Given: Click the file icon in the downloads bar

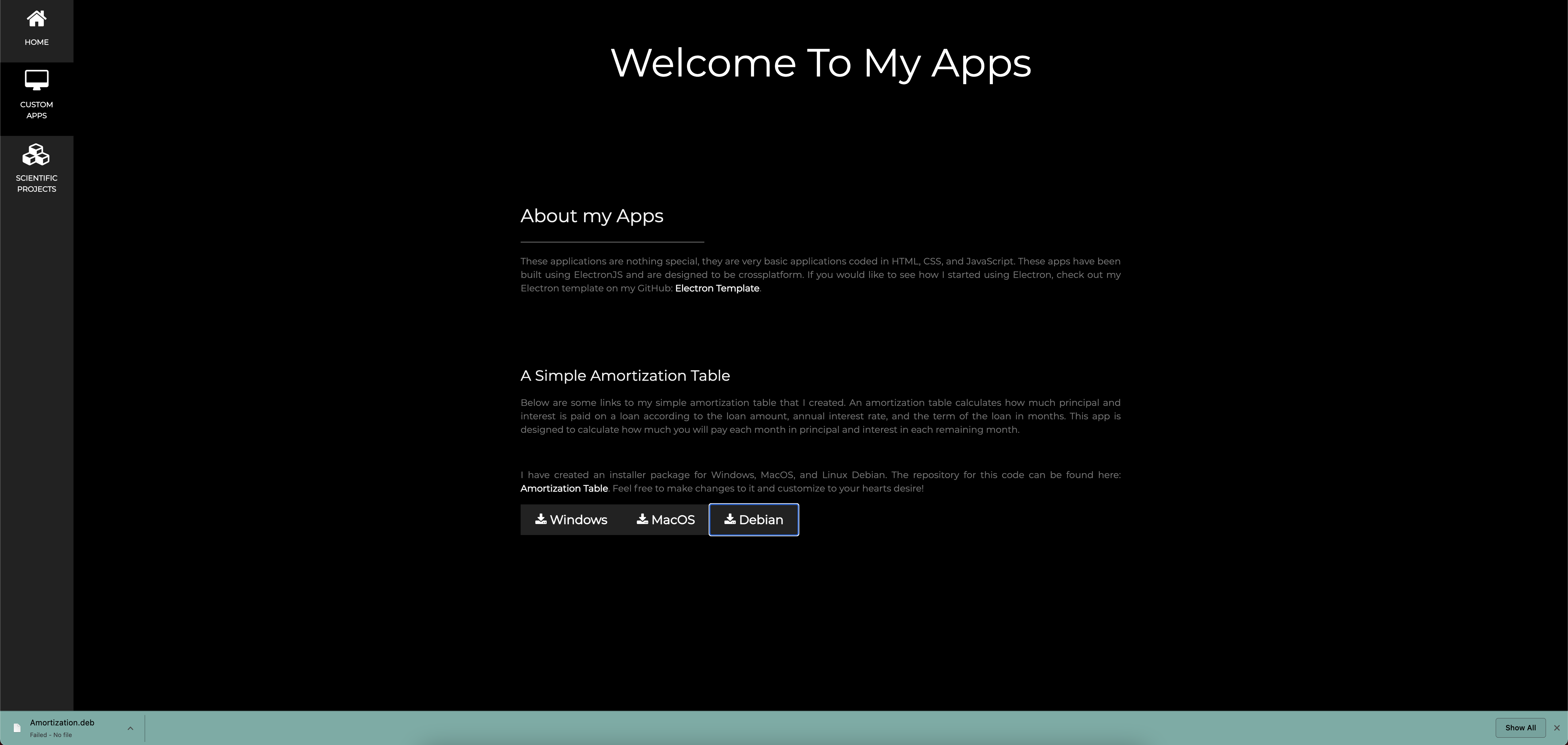Looking at the screenshot, I should [17, 728].
